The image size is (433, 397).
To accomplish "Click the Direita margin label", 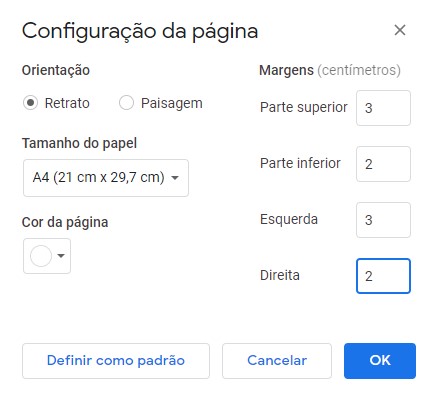I will 280,276.
